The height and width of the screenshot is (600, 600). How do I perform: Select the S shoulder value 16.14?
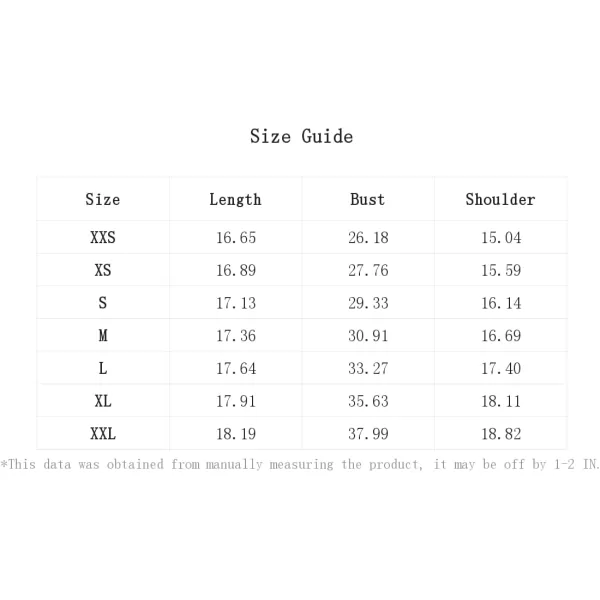[501, 303]
